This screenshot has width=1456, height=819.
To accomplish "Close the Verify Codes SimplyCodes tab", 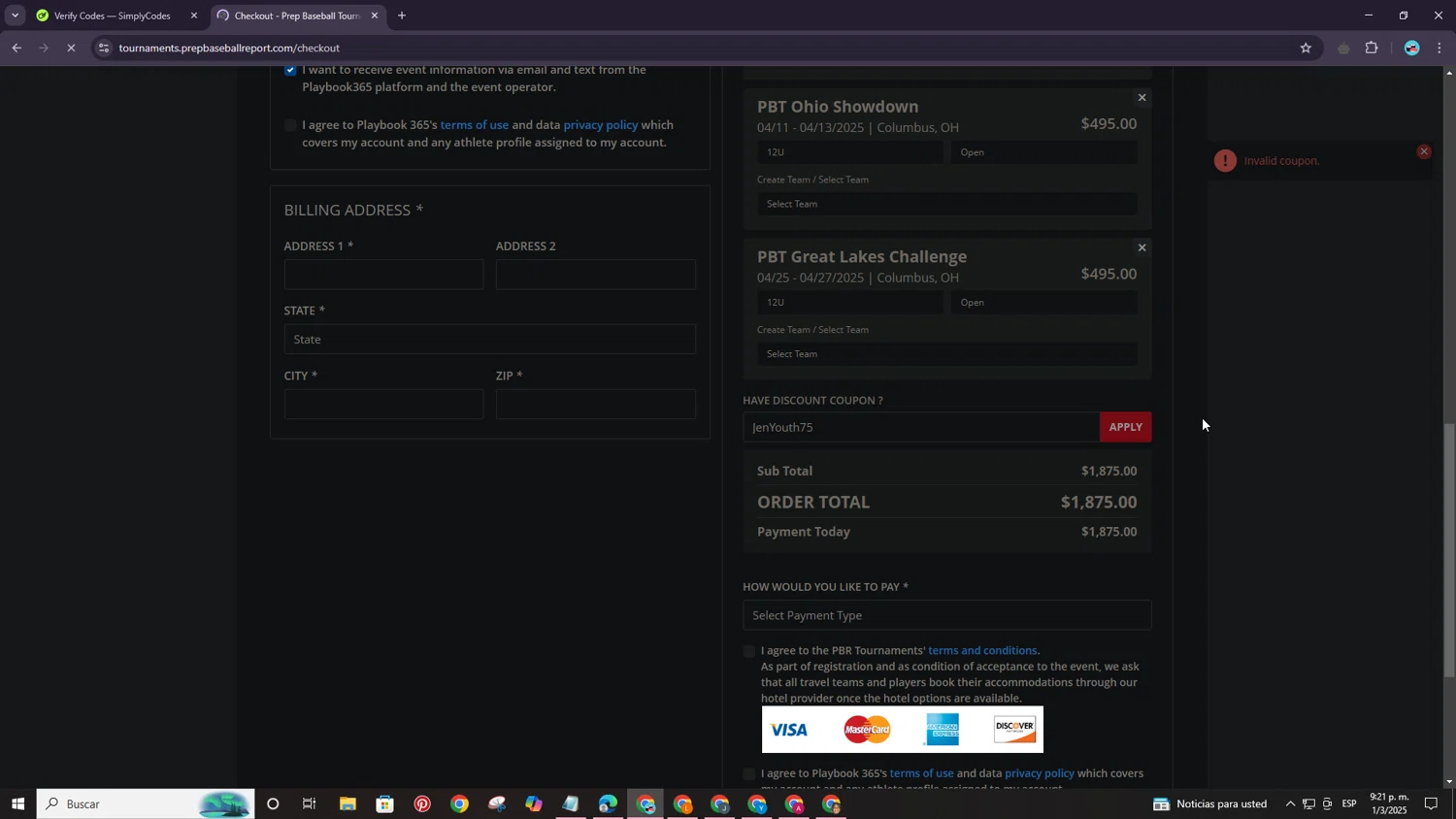I will click(x=193, y=16).
